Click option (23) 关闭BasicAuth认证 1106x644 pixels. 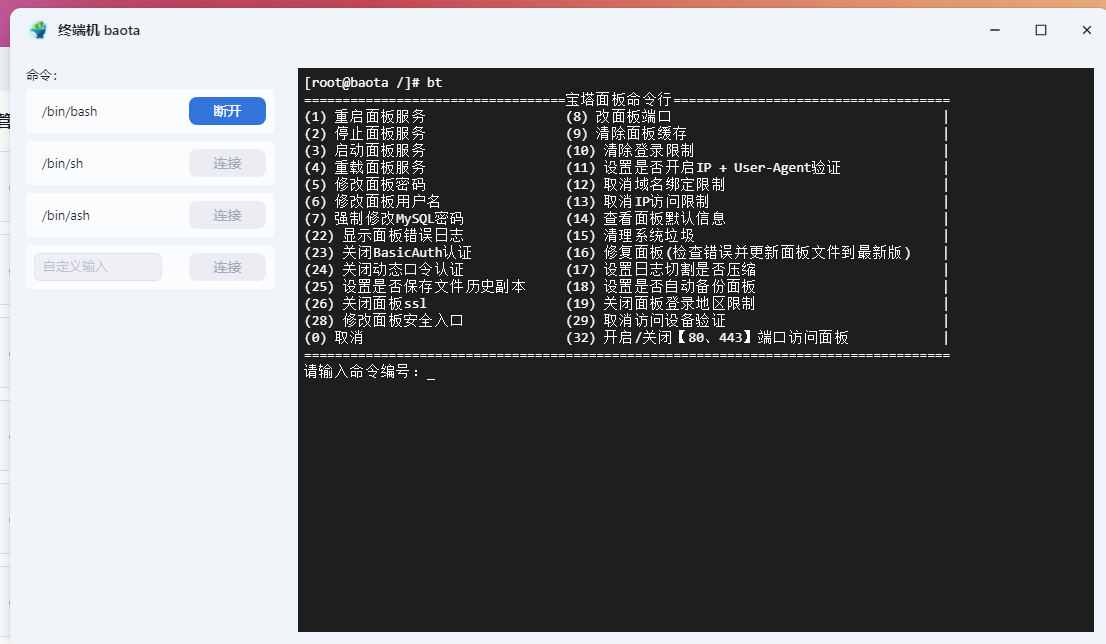[x=388, y=253]
